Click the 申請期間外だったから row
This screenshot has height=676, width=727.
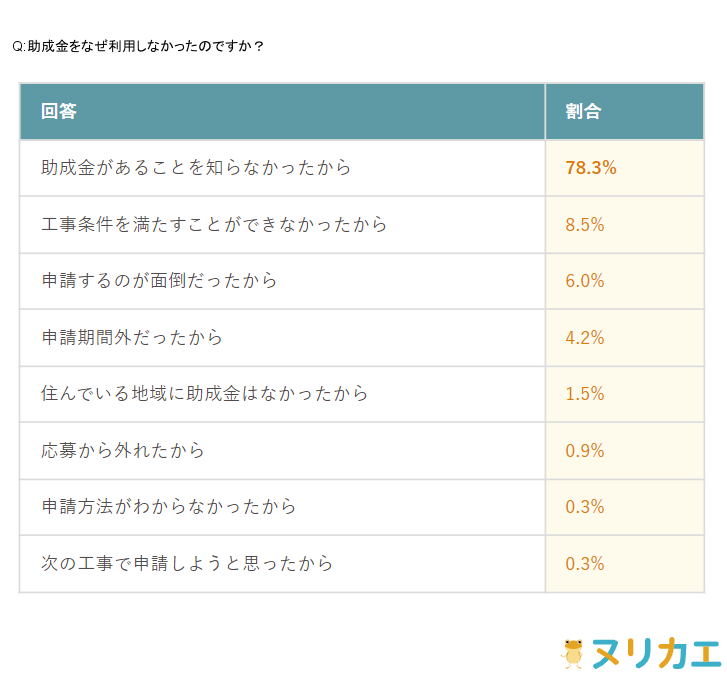click(132, 338)
